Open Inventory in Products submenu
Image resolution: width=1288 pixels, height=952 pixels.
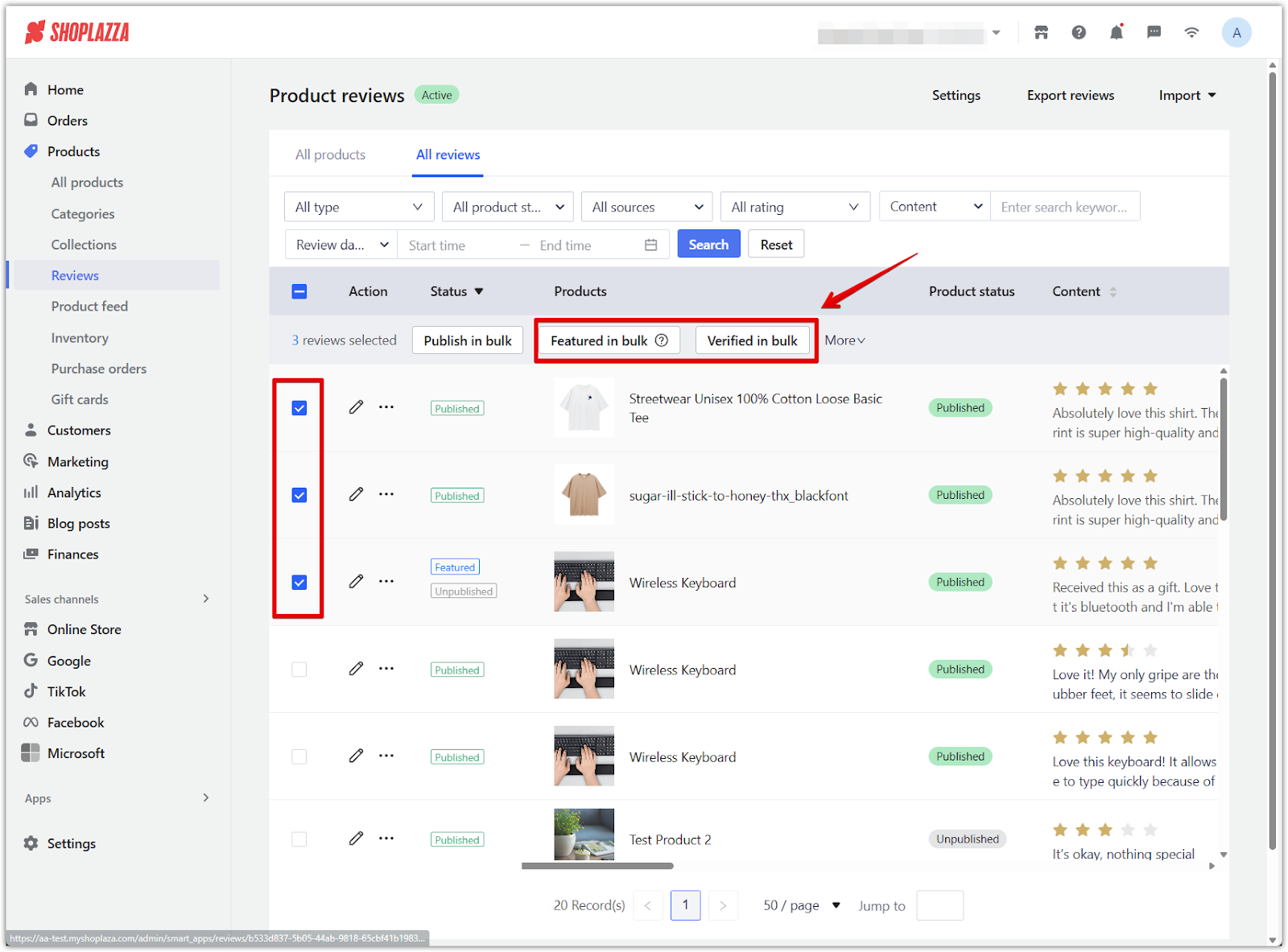[80, 338]
